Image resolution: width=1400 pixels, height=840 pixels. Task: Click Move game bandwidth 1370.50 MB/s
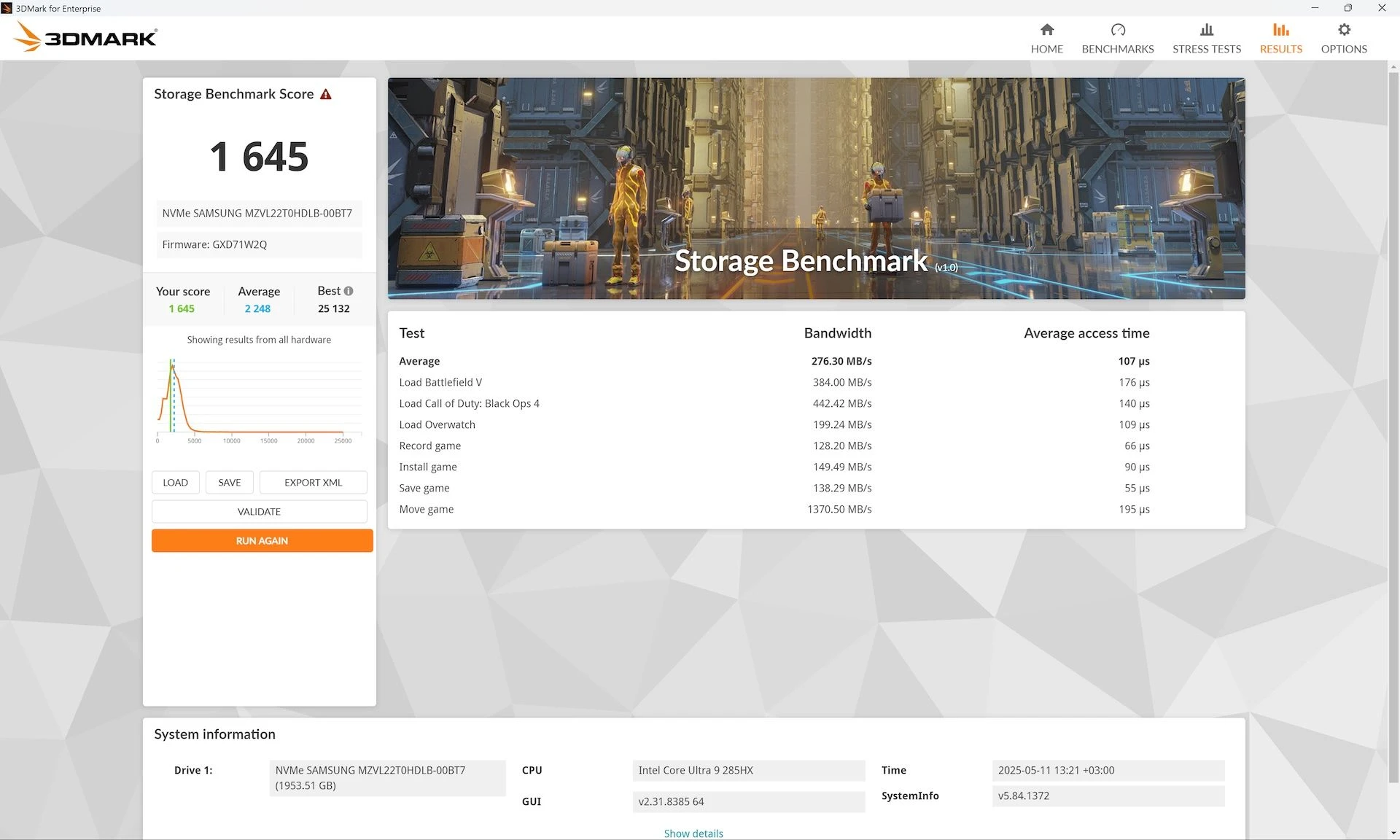(839, 509)
